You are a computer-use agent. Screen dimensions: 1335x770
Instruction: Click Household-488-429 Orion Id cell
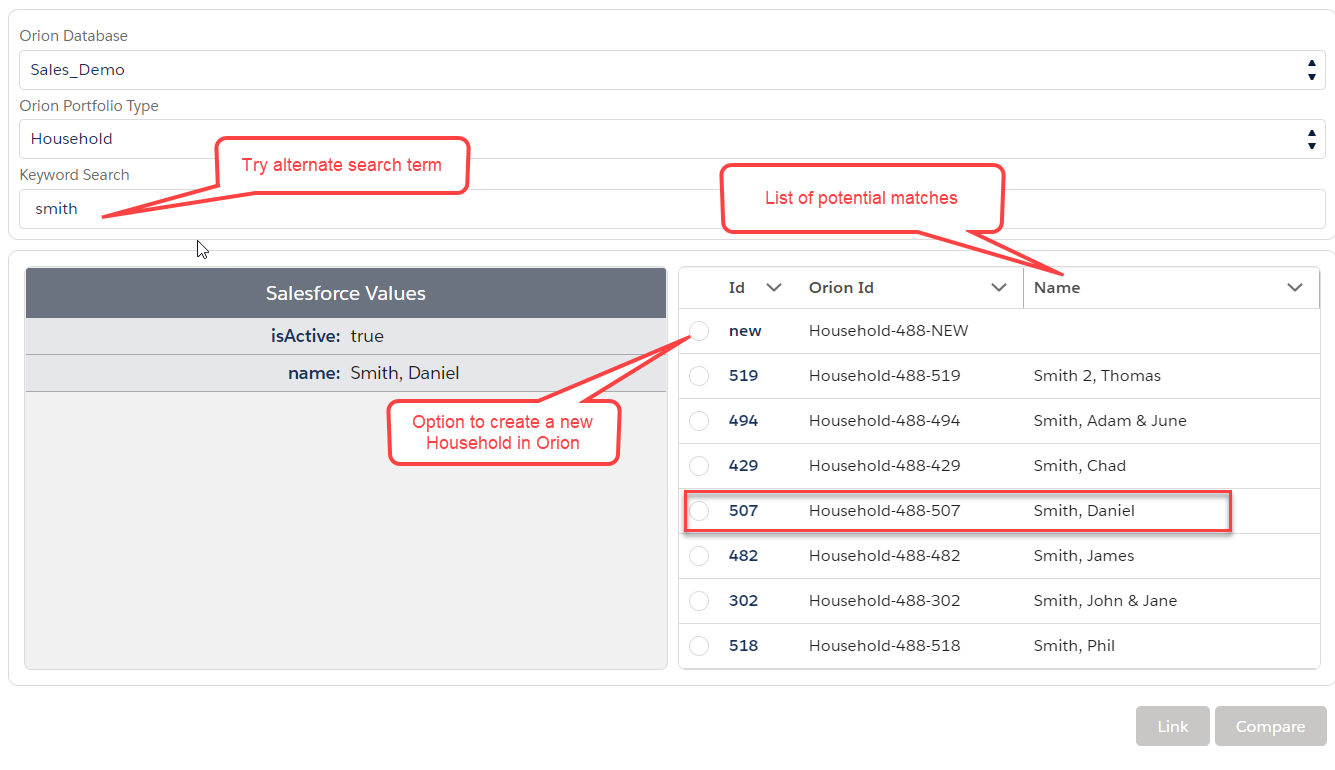click(884, 466)
